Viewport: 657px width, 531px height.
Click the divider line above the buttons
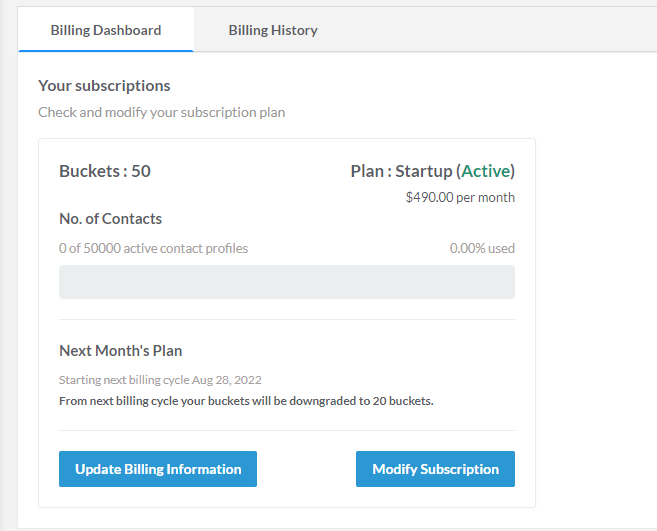pos(287,430)
